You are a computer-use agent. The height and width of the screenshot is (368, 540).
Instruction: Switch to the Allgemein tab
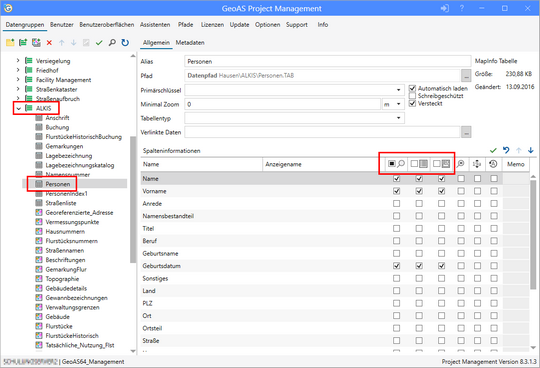[x=156, y=43]
